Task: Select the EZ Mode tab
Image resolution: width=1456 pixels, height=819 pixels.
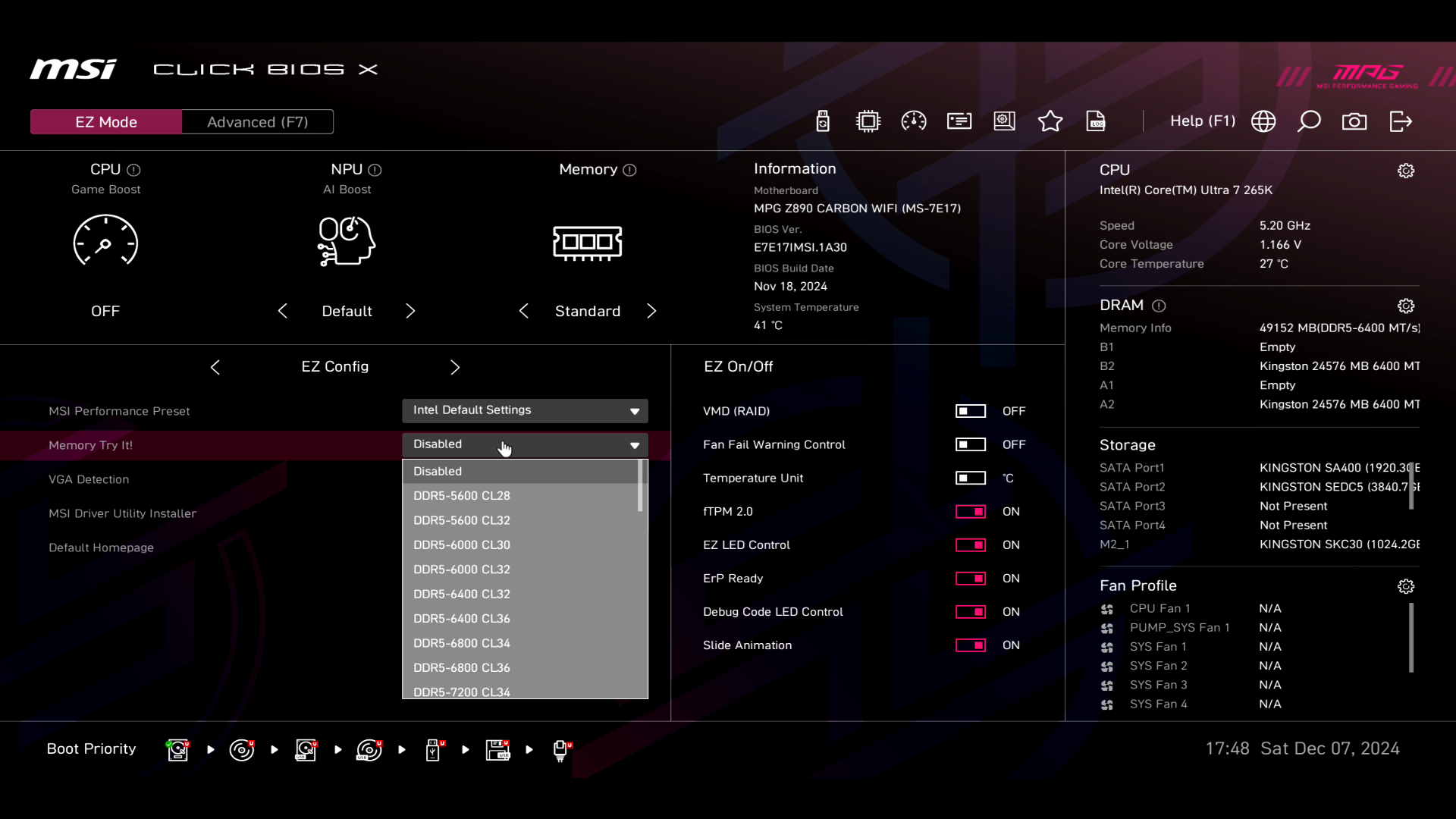Action: pos(106,122)
